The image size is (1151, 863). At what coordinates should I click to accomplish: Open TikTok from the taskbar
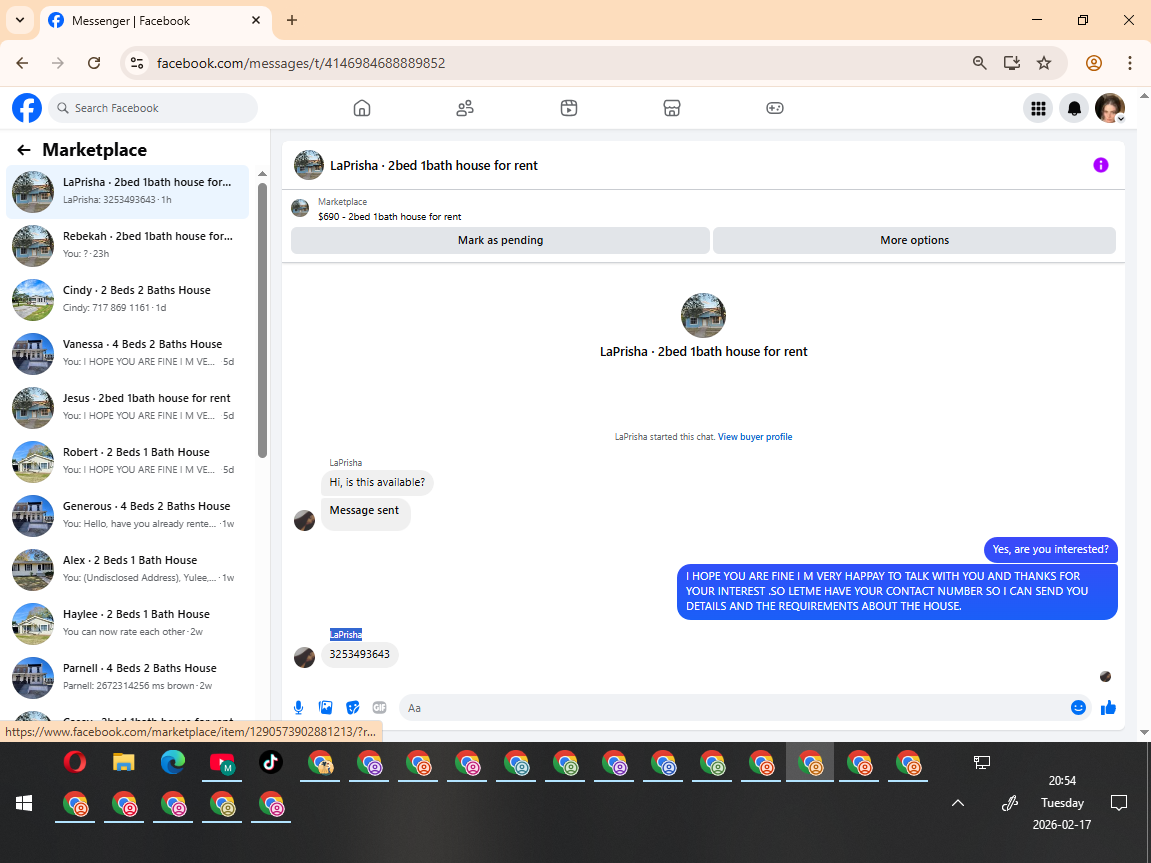coord(271,762)
